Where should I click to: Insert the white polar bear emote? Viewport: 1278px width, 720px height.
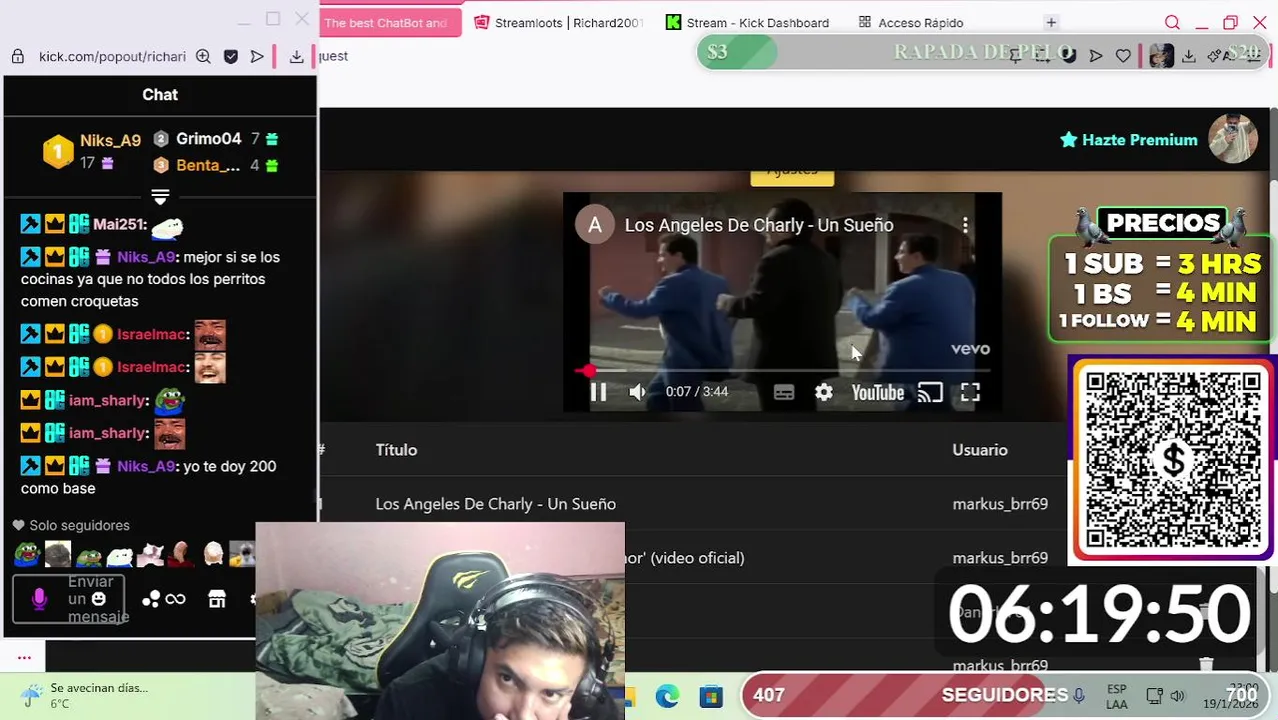coord(120,555)
